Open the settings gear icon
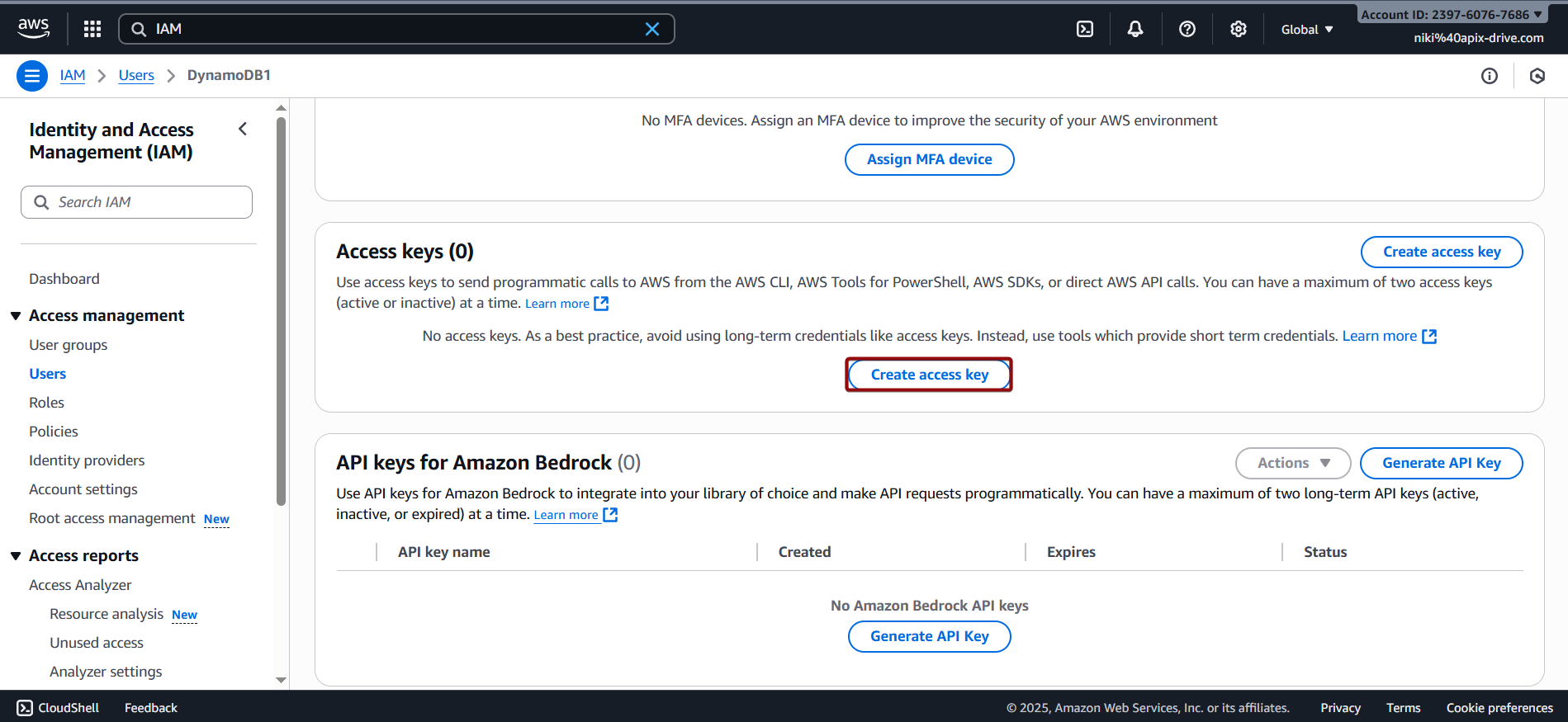The height and width of the screenshot is (722, 1568). tap(1238, 29)
